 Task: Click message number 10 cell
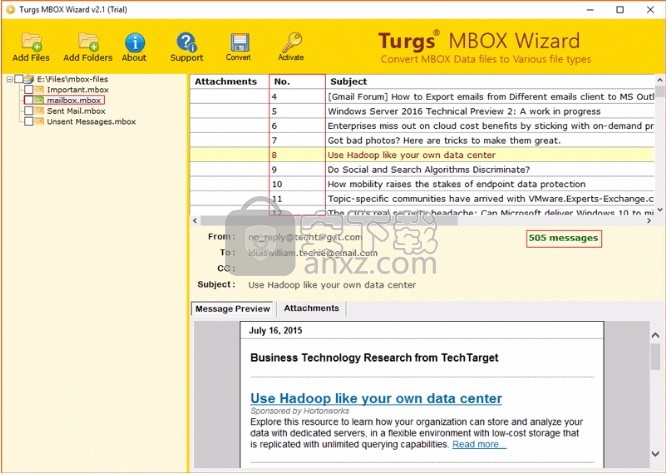tap(297, 184)
